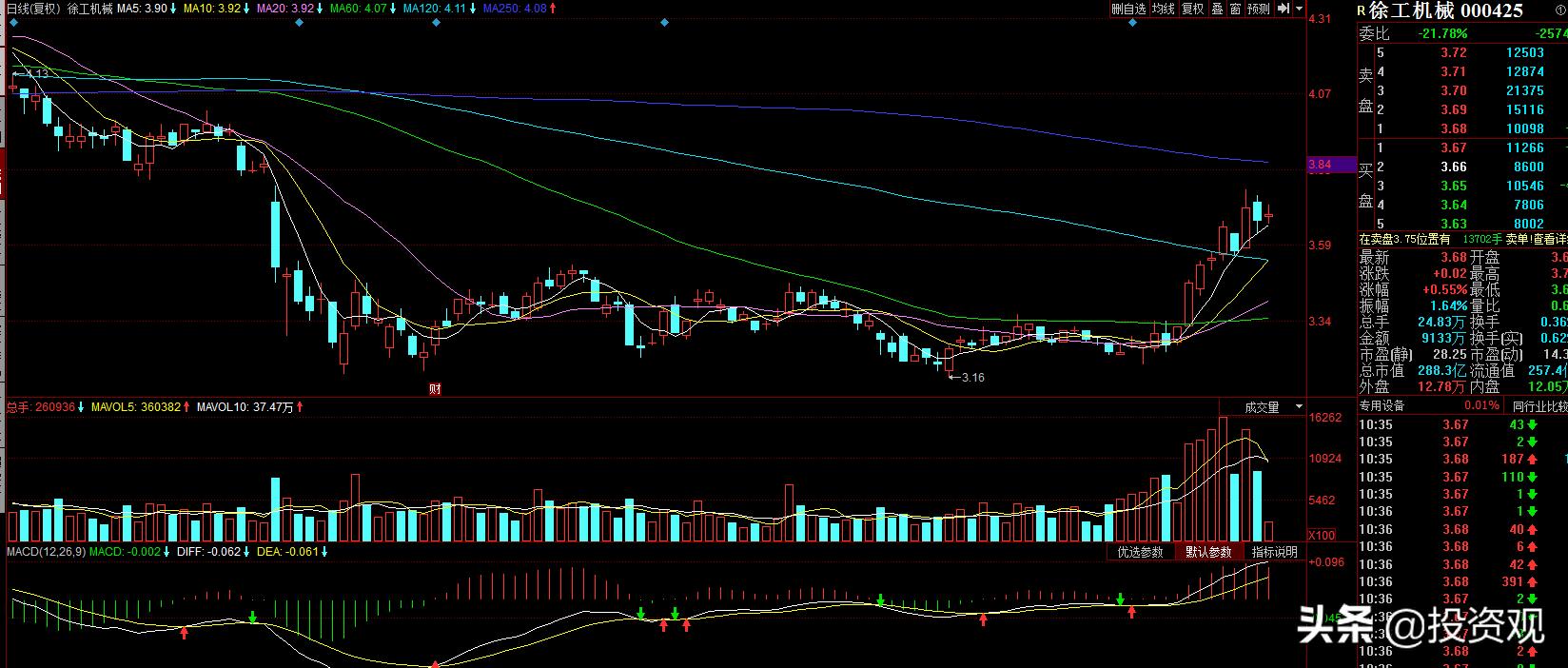Expand the toolbar dropdown arrow next to jump icon
The height and width of the screenshot is (668, 1568).
pos(1297,9)
